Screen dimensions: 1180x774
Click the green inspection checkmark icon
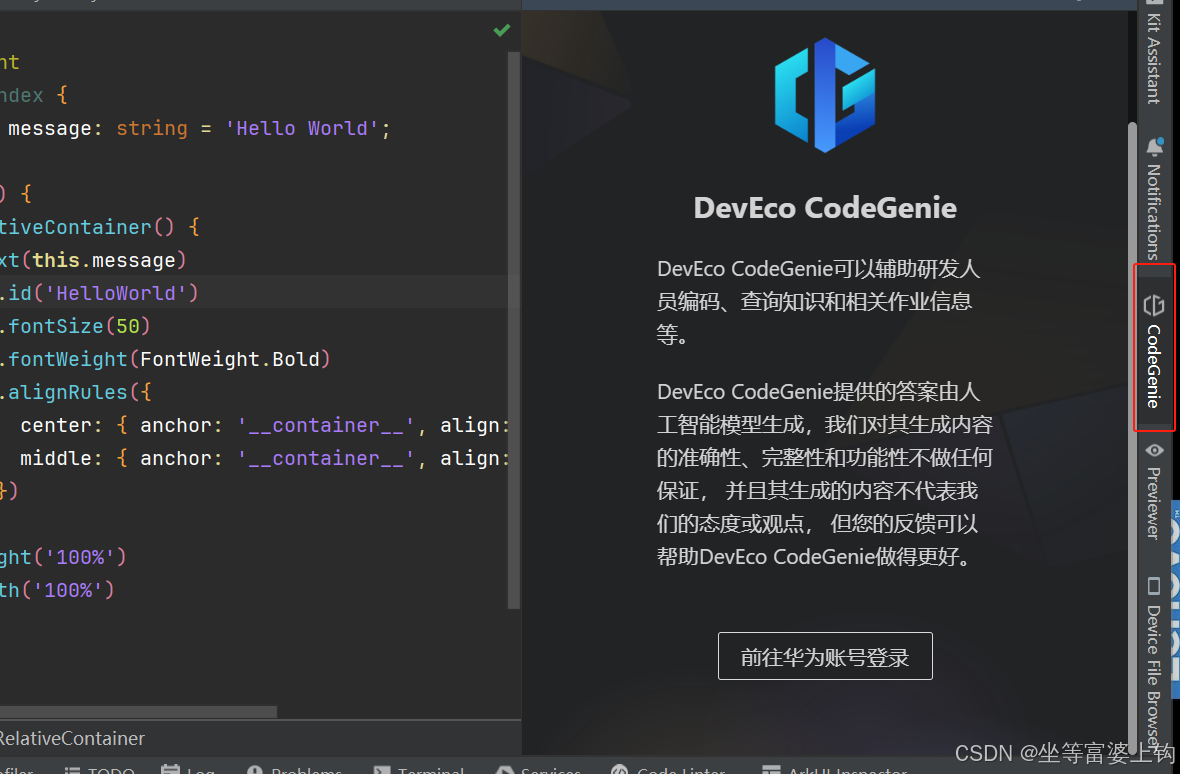pos(502,30)
